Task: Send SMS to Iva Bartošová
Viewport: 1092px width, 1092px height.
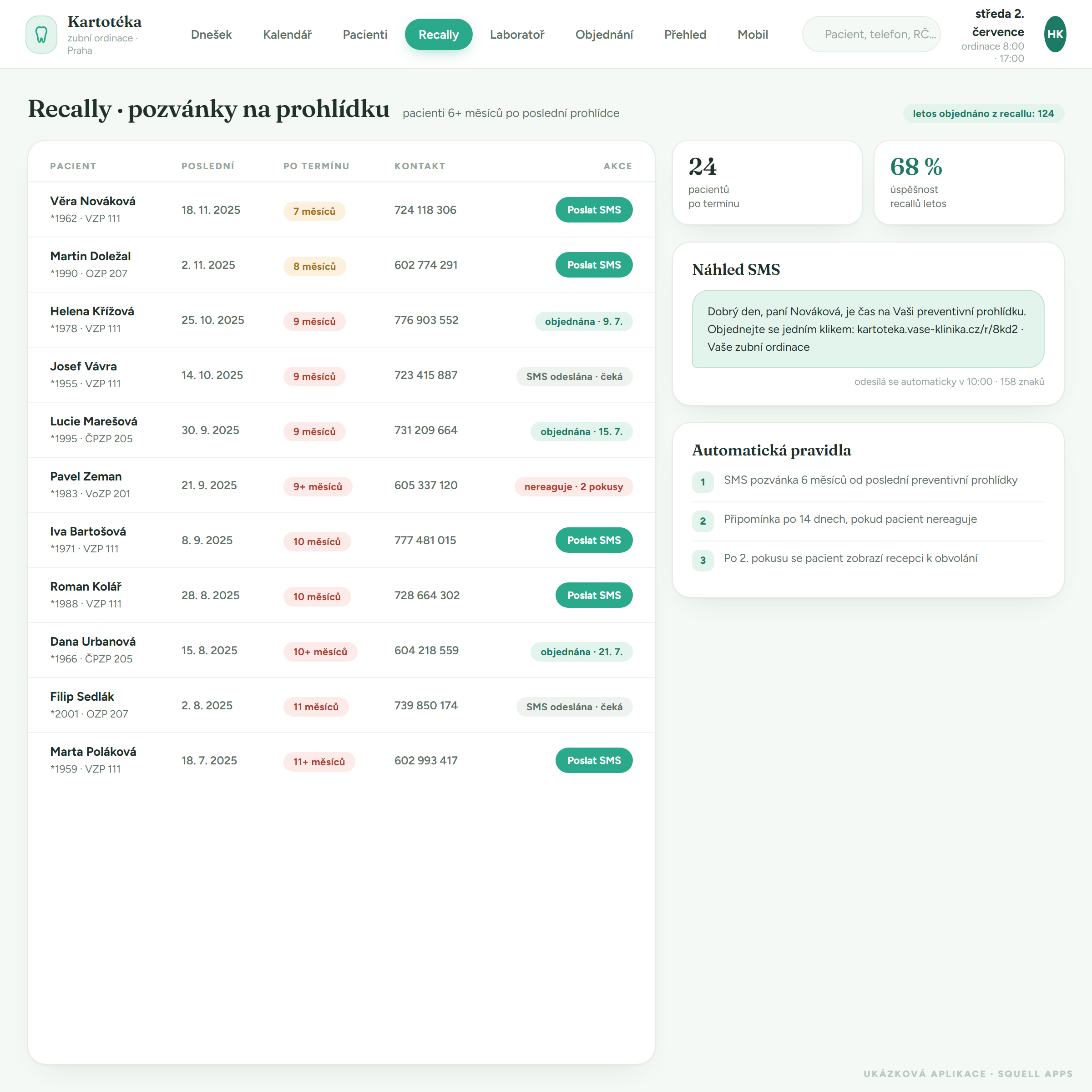Action: pos(594,541)
